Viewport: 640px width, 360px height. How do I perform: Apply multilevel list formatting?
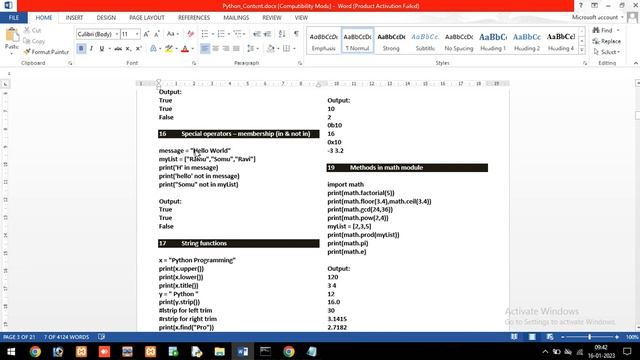point(238,34)
